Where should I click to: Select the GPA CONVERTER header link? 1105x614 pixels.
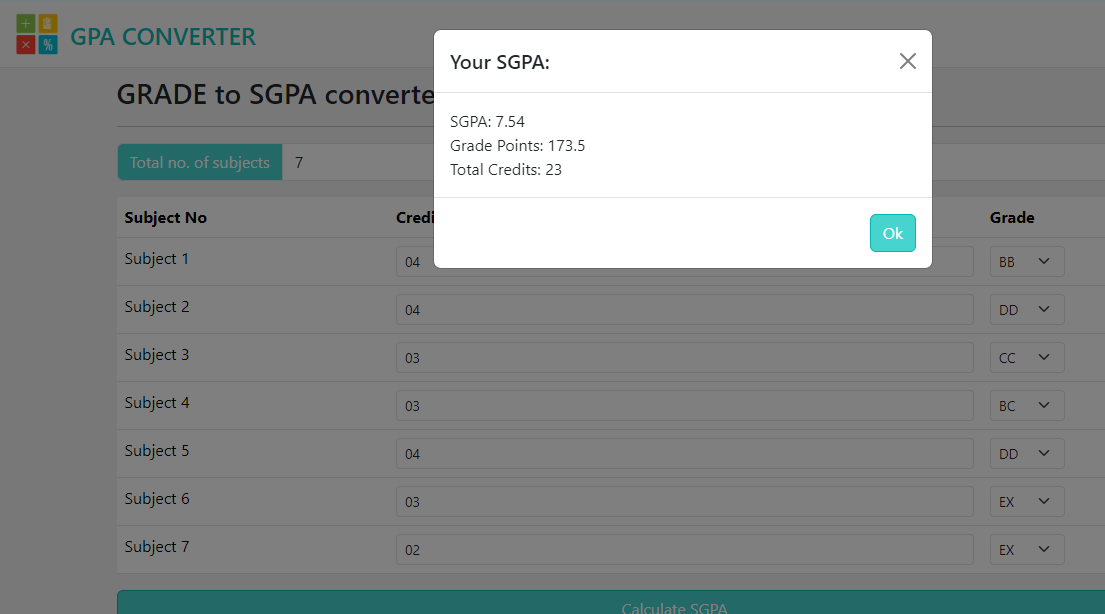(x=162, y=36)
